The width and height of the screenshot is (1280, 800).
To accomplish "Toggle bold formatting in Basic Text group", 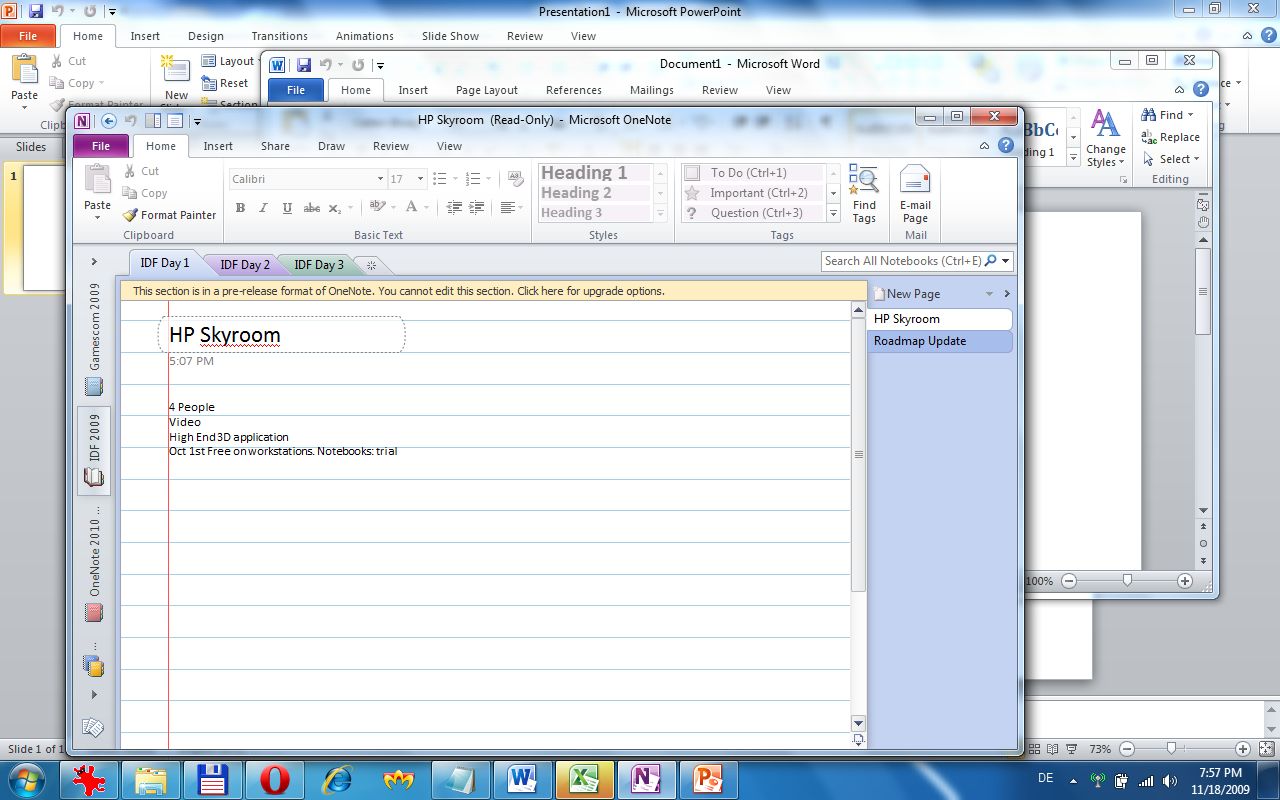I will pos(239,208).
